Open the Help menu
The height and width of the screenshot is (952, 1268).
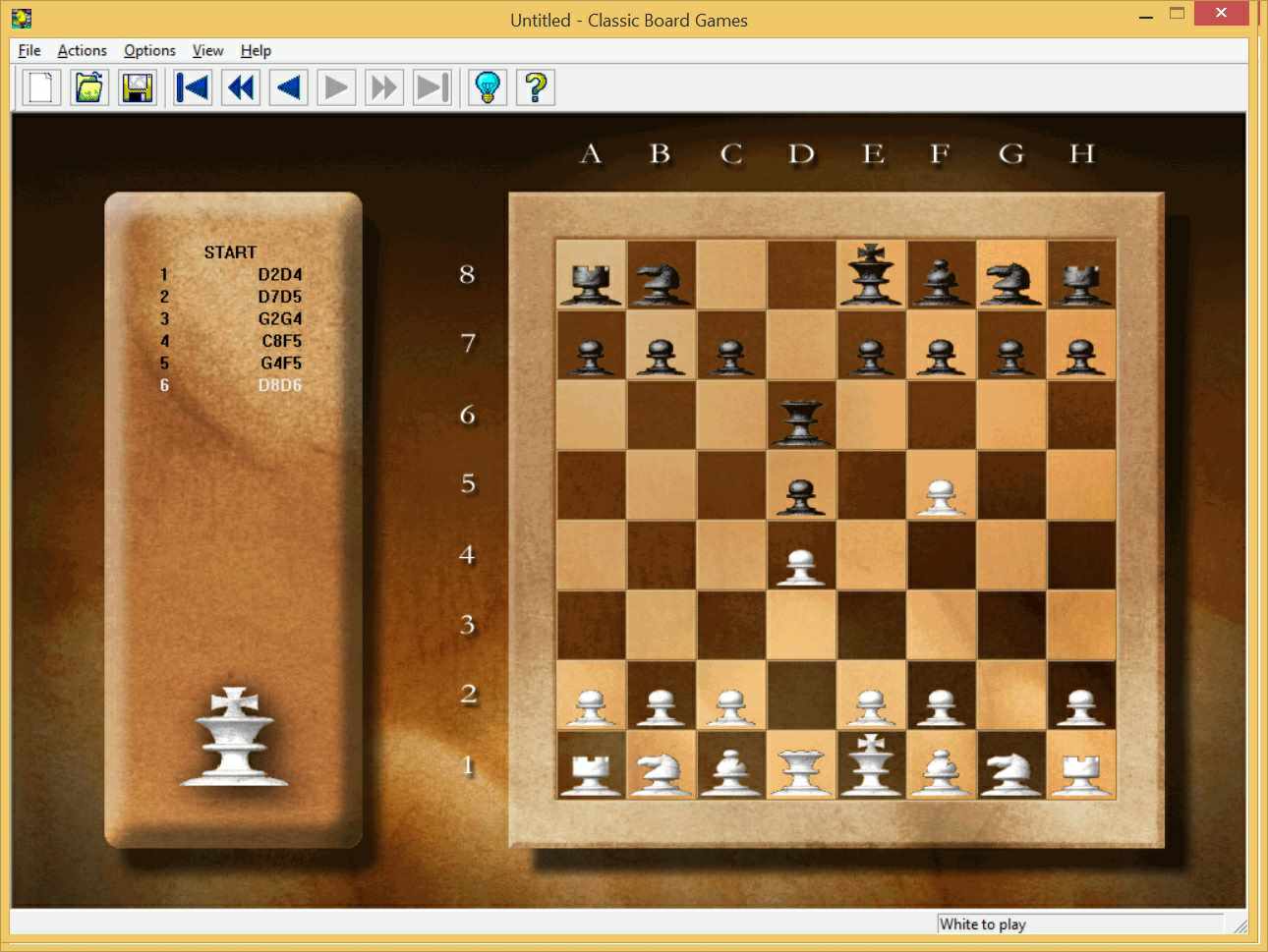pos(256,50)
